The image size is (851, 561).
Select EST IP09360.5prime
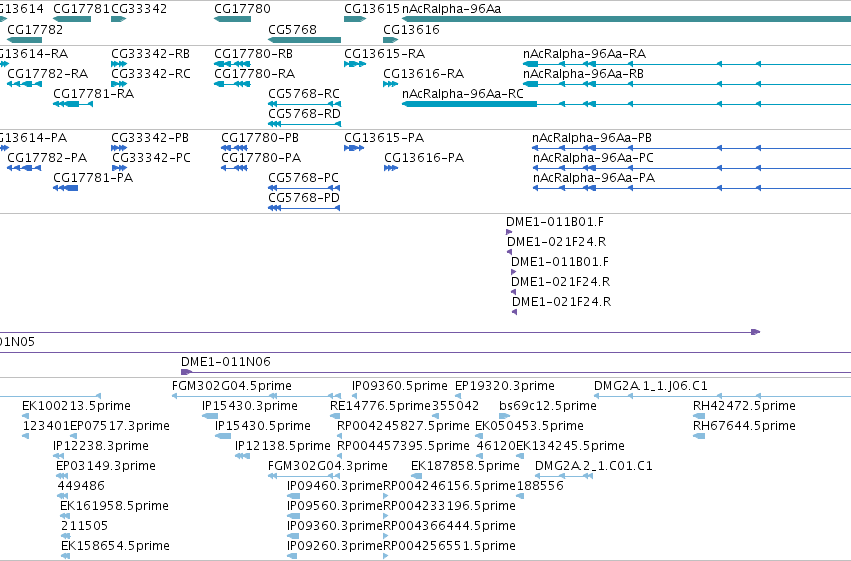click(399, 386)
